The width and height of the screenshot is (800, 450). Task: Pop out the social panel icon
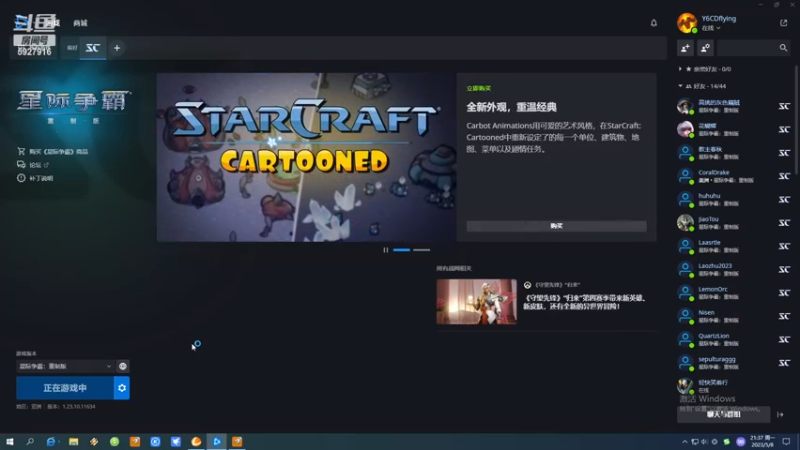coord(783,23)
